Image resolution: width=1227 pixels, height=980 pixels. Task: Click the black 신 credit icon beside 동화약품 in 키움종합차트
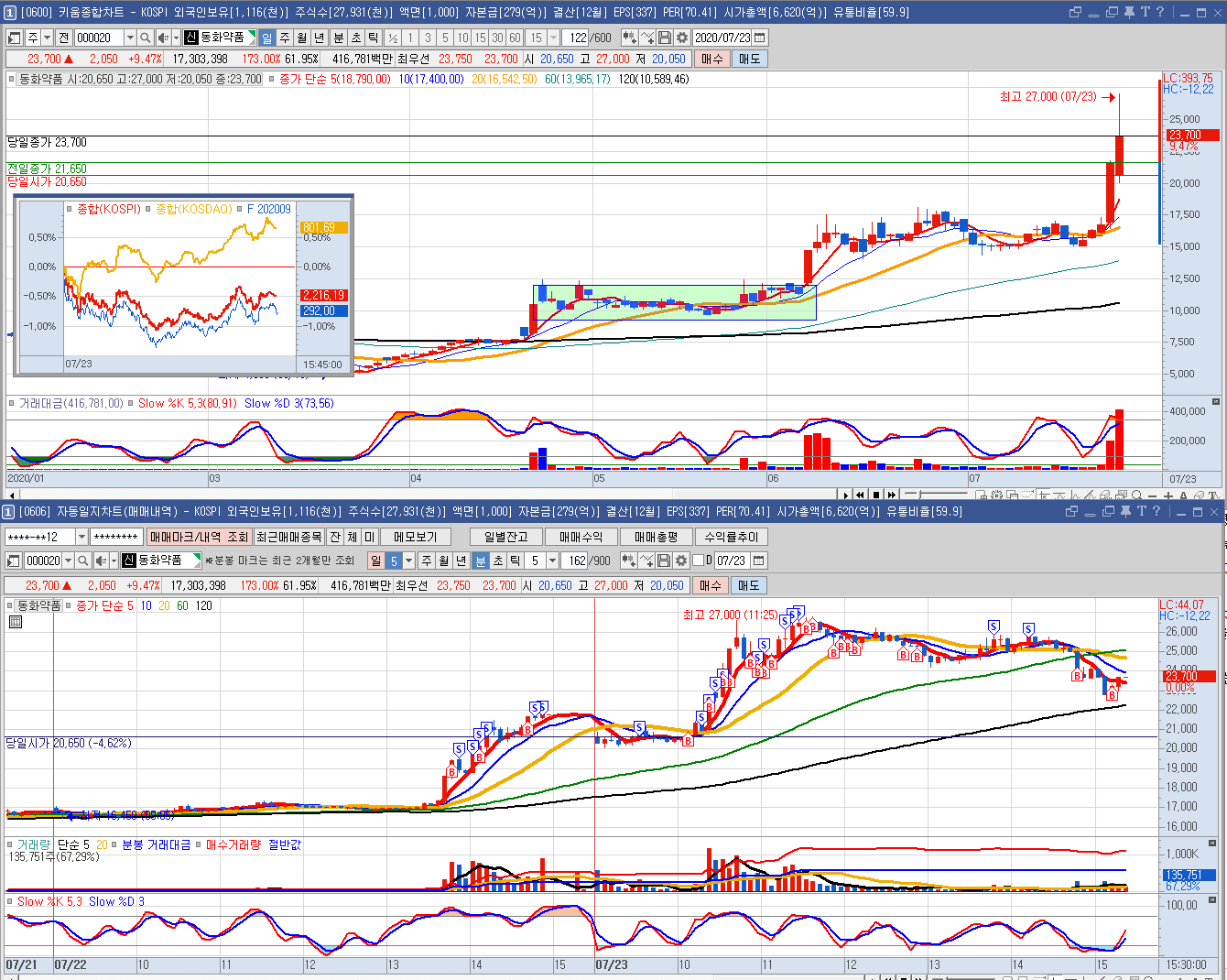(191, 38)
